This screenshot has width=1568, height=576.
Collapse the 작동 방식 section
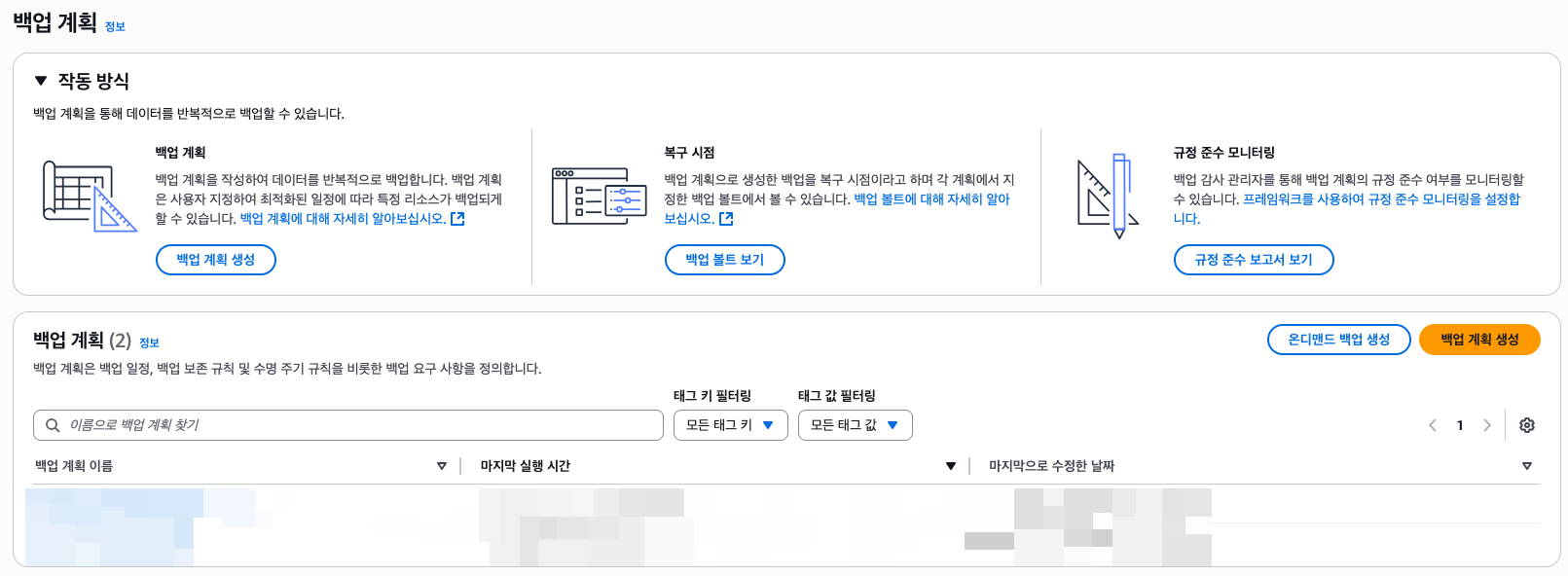[x=41, y=81]
